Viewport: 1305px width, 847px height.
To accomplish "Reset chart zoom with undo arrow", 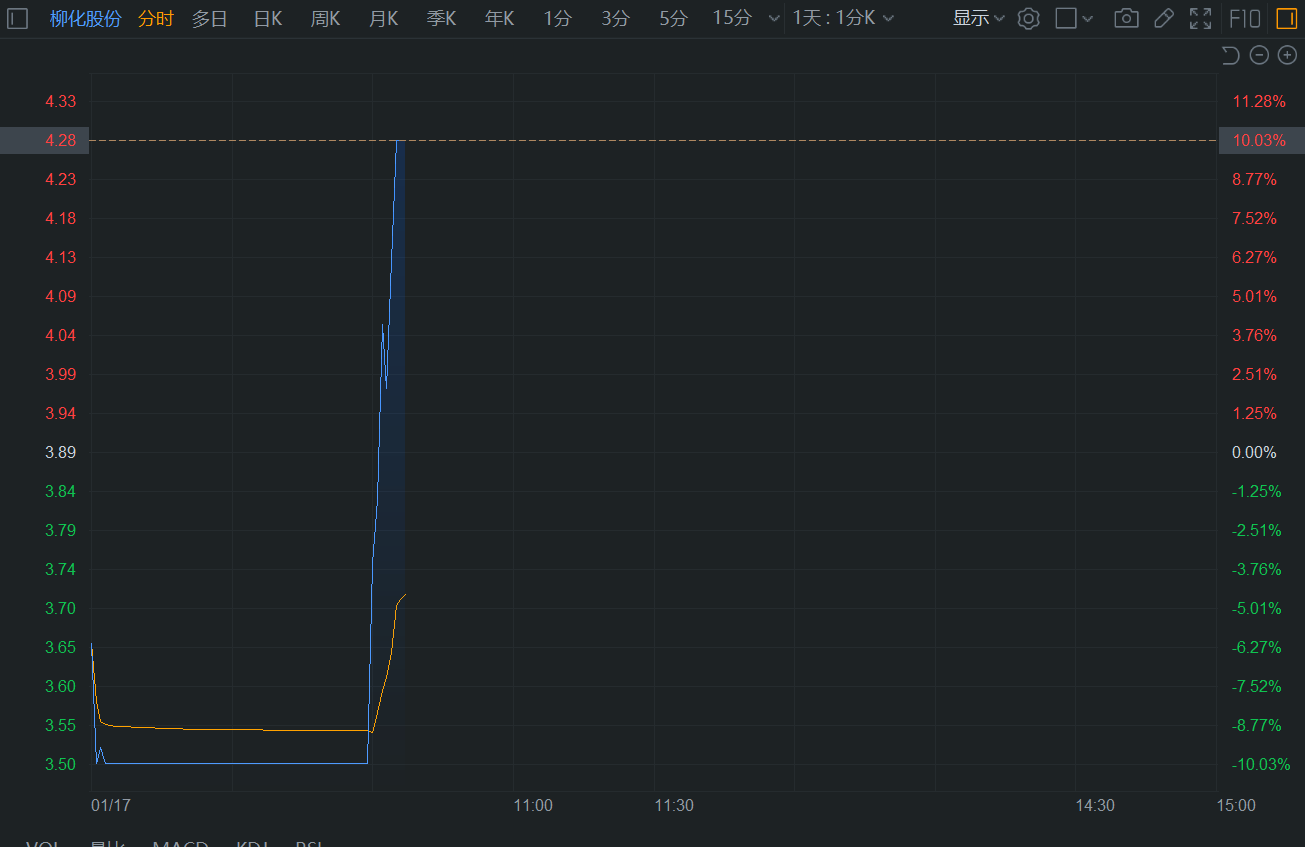I will point(1231,55).
